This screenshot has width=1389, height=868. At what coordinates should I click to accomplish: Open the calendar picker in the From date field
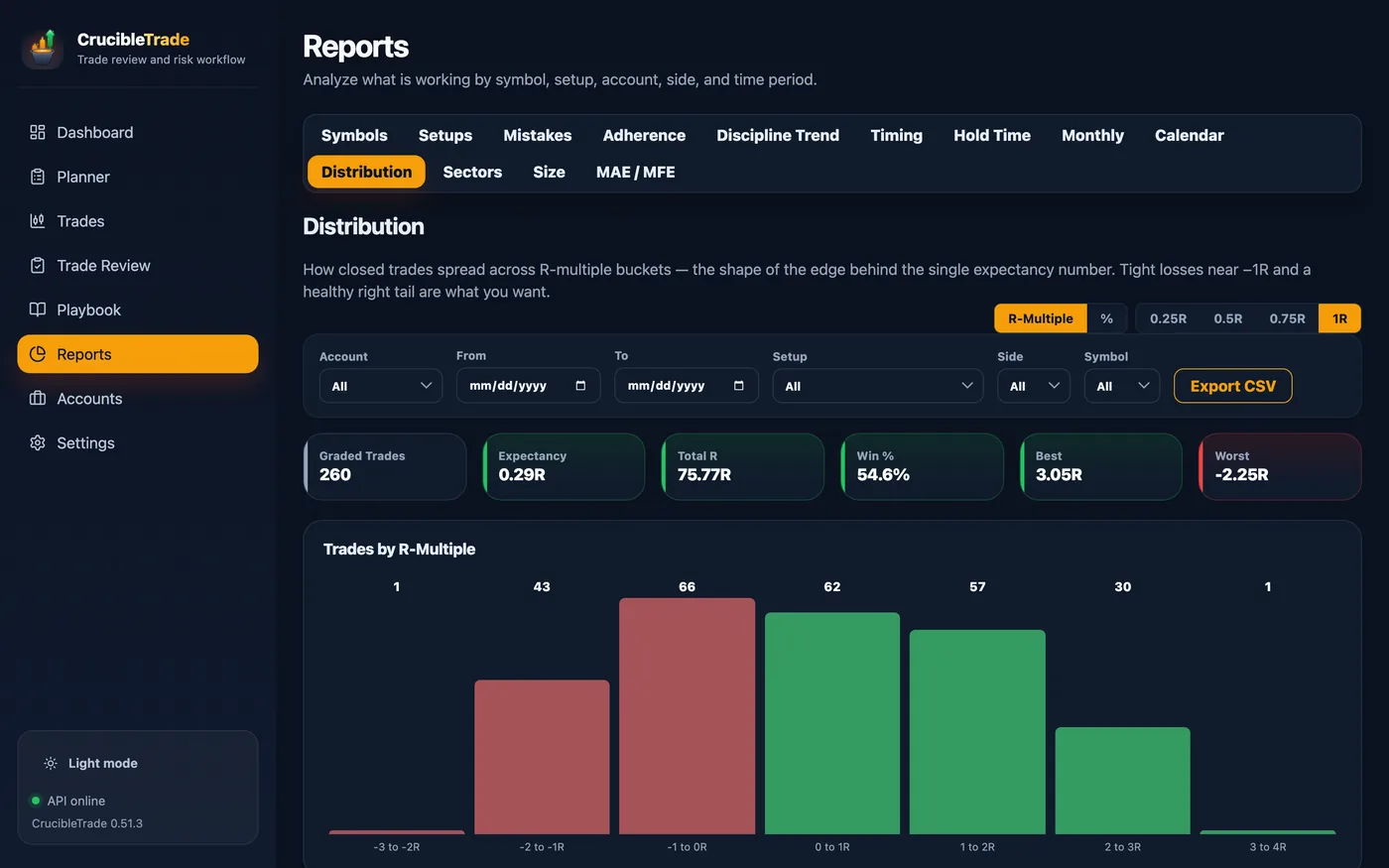[580, 386]
